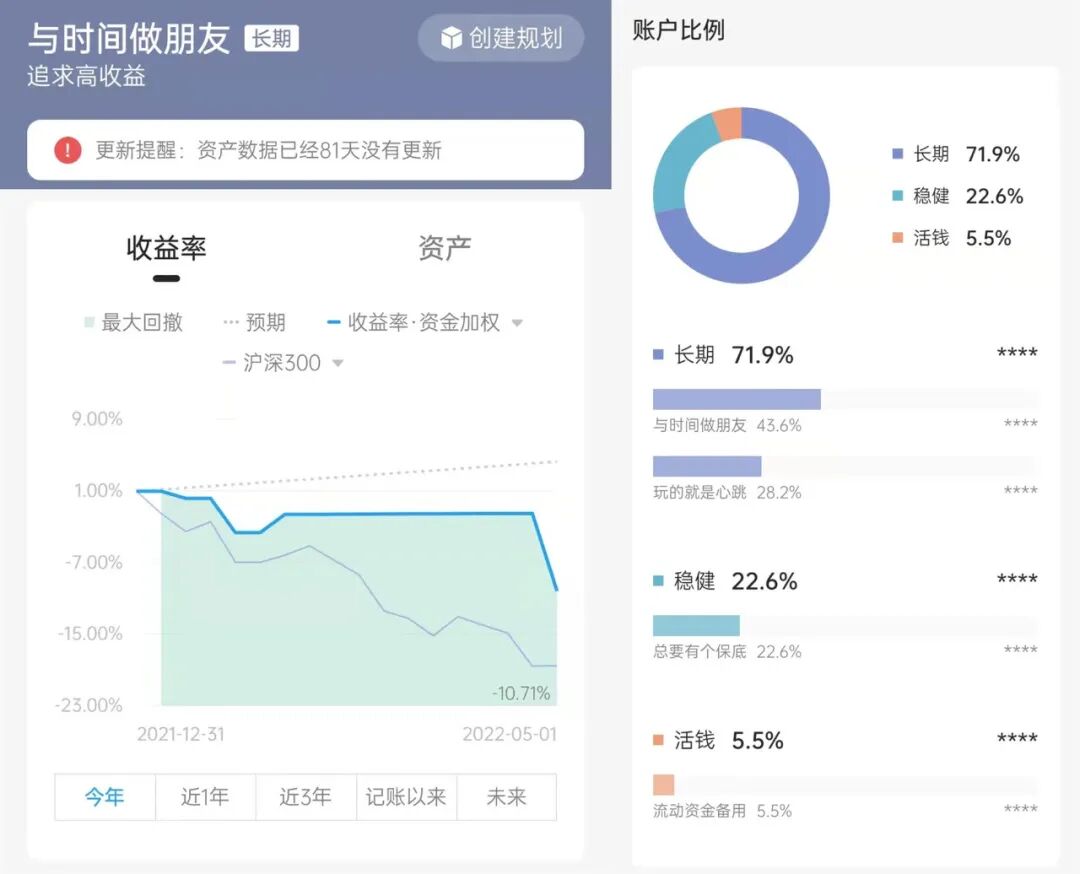
Task: Open the 收益率·资金加权 dropdown arrow
Action: click(x=517, y=323)
